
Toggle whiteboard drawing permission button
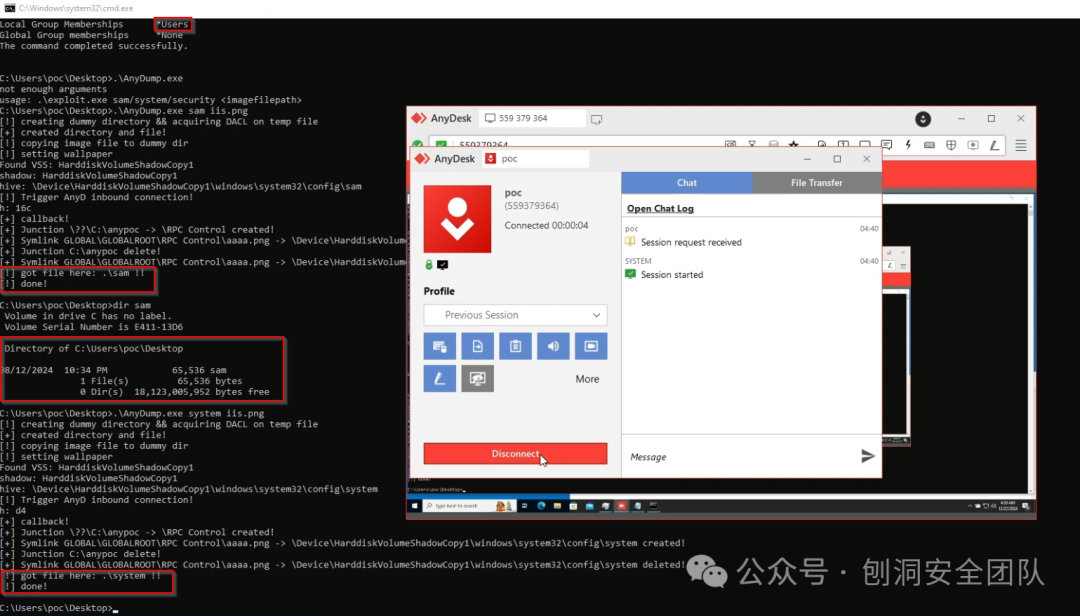[x=439, y=378]
